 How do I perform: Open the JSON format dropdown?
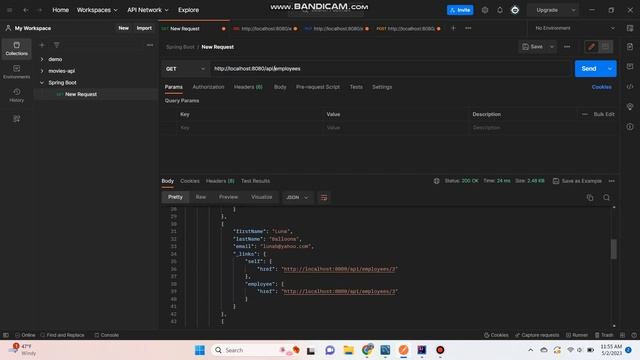tap(297, 198)
